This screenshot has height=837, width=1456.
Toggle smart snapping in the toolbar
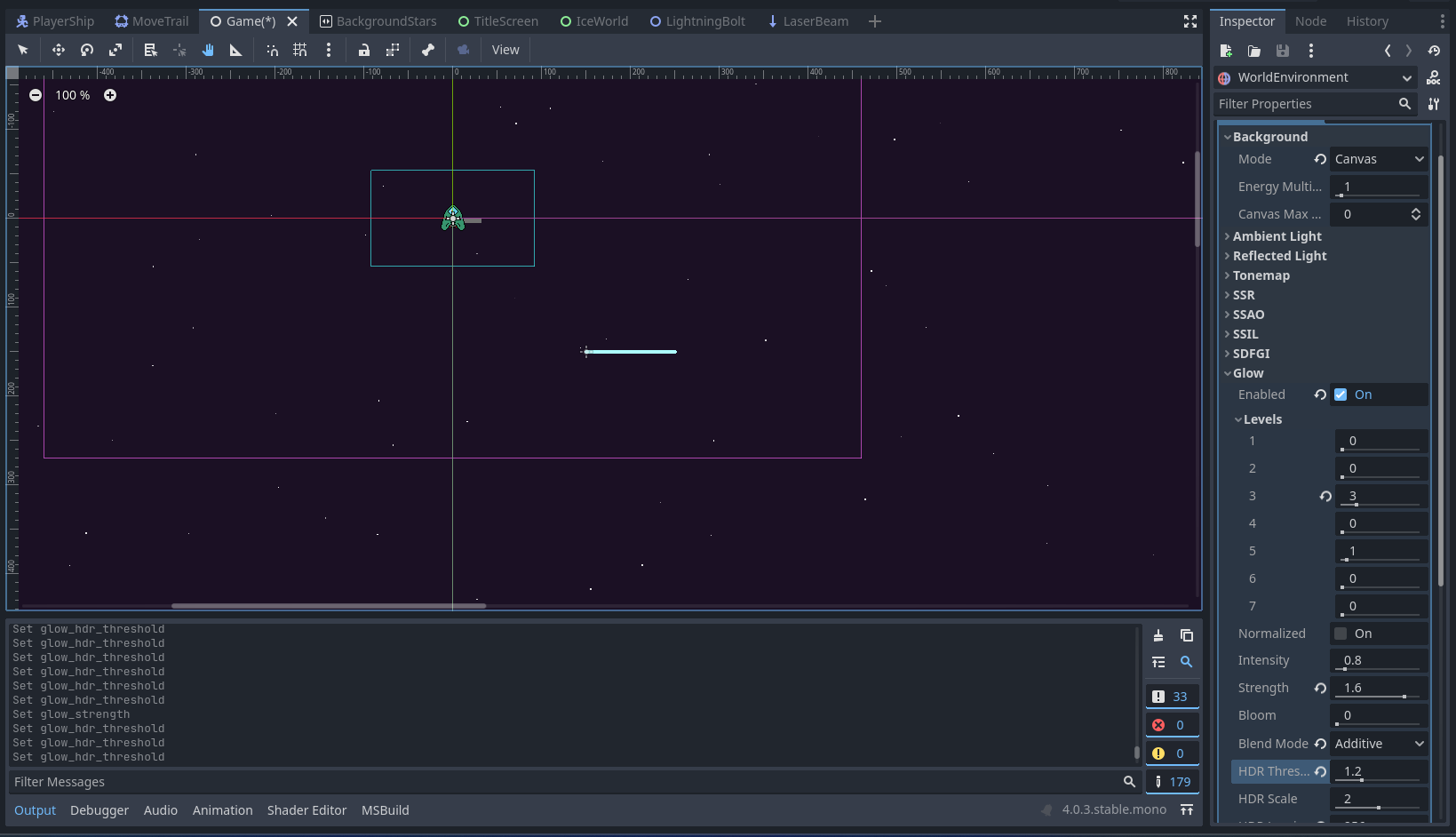coord(272,50)
